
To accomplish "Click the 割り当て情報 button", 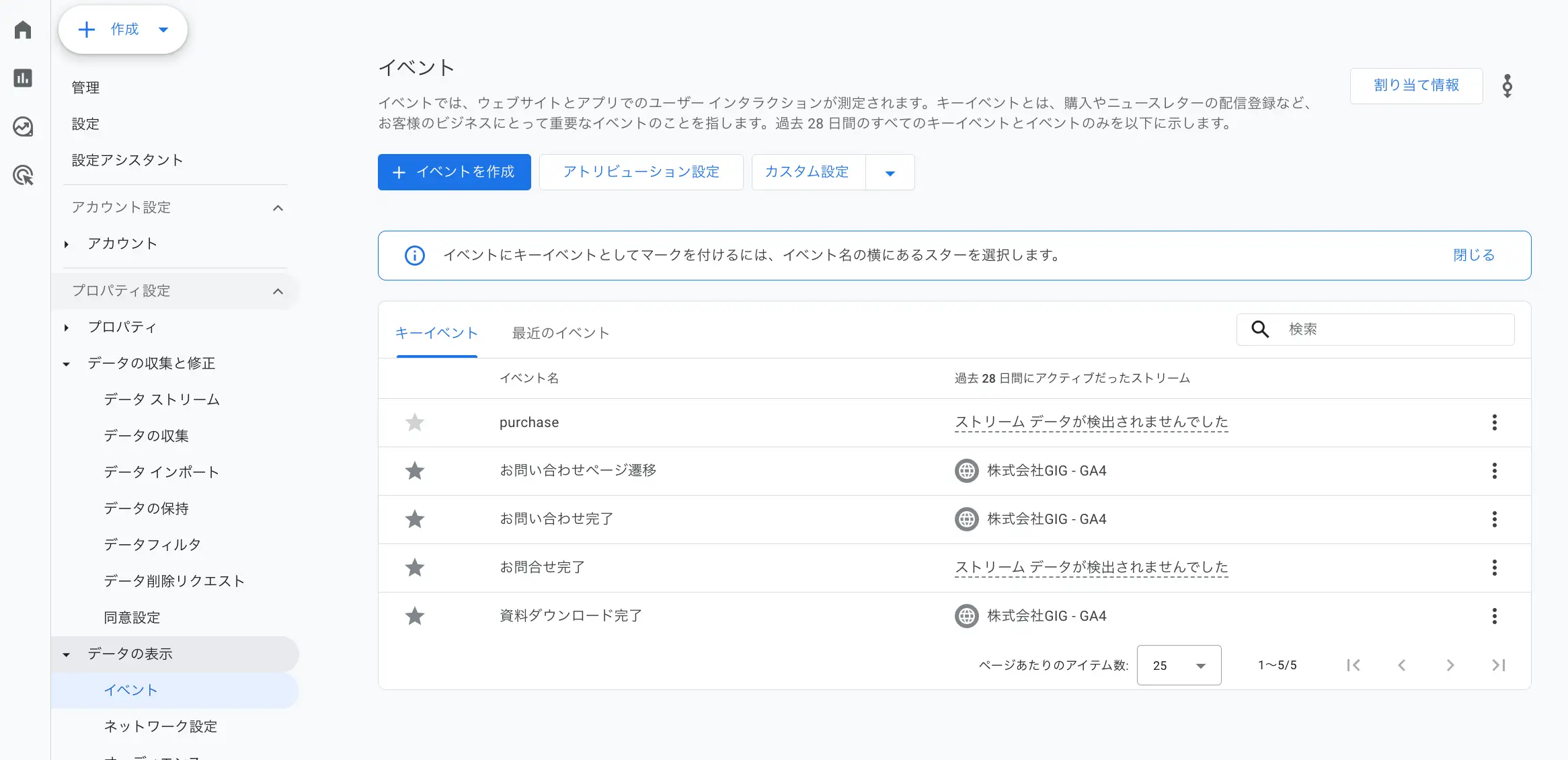I will click(1416, 85).
